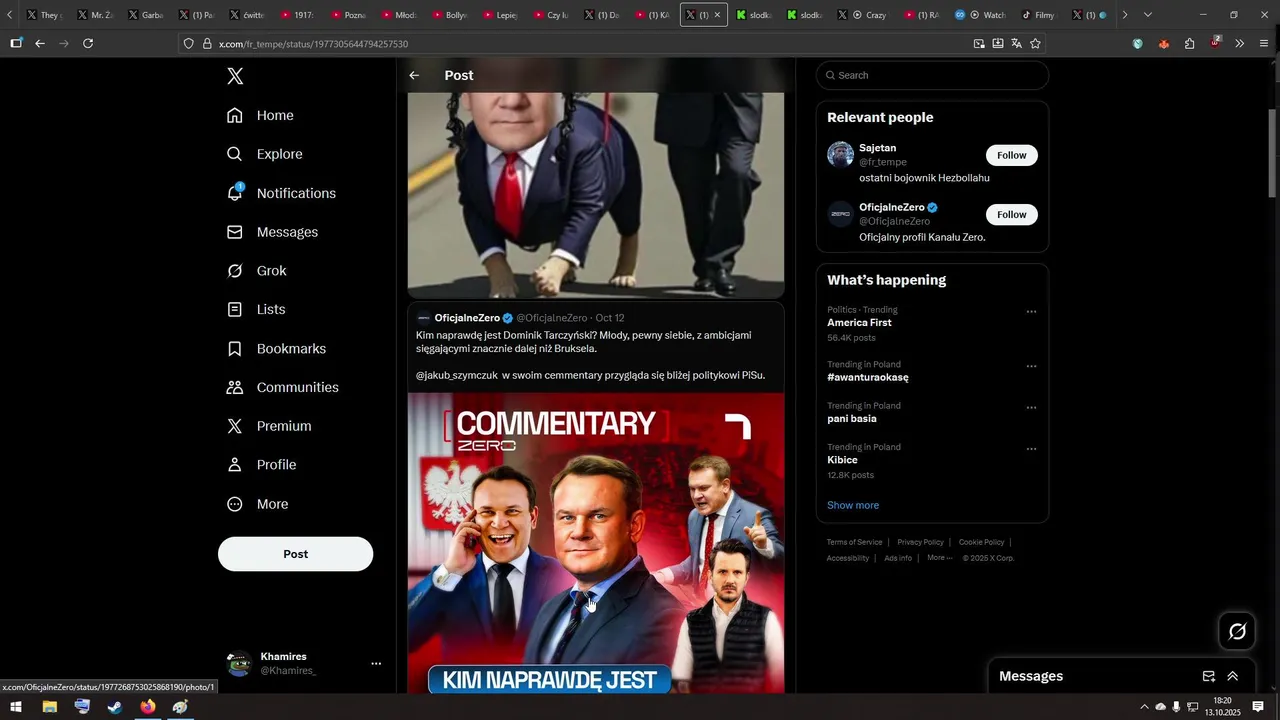Open the top meme image

[x=596, y=195]
